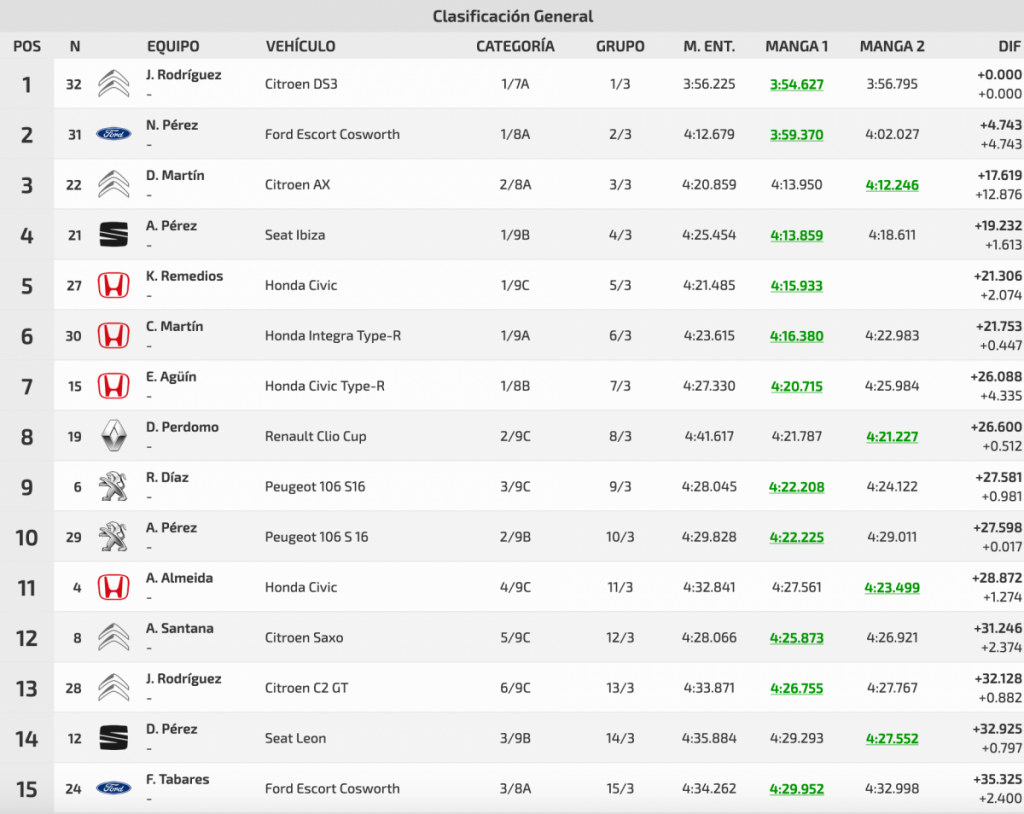Open D. Perdomo's 4:21.227 time link
Screen dimensions: 1024x814
891,436
